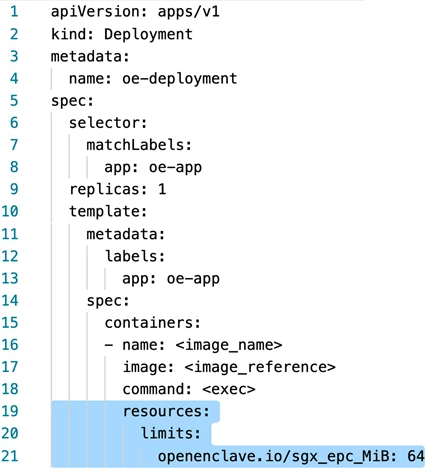435x472 pixels.
Task: Click the selector key on line 6
Action: 104,123
